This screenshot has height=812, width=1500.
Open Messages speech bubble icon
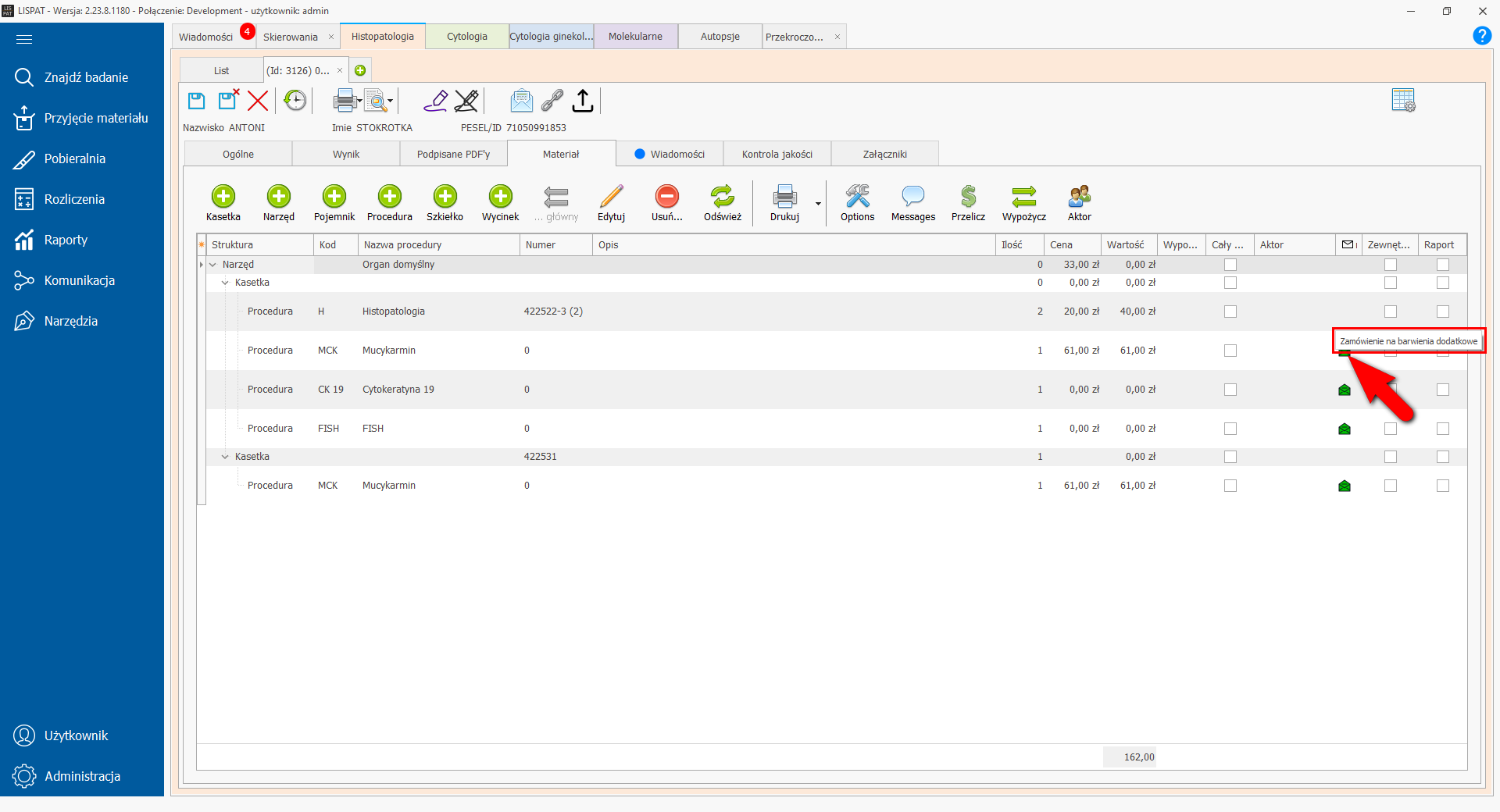point(913,203)
